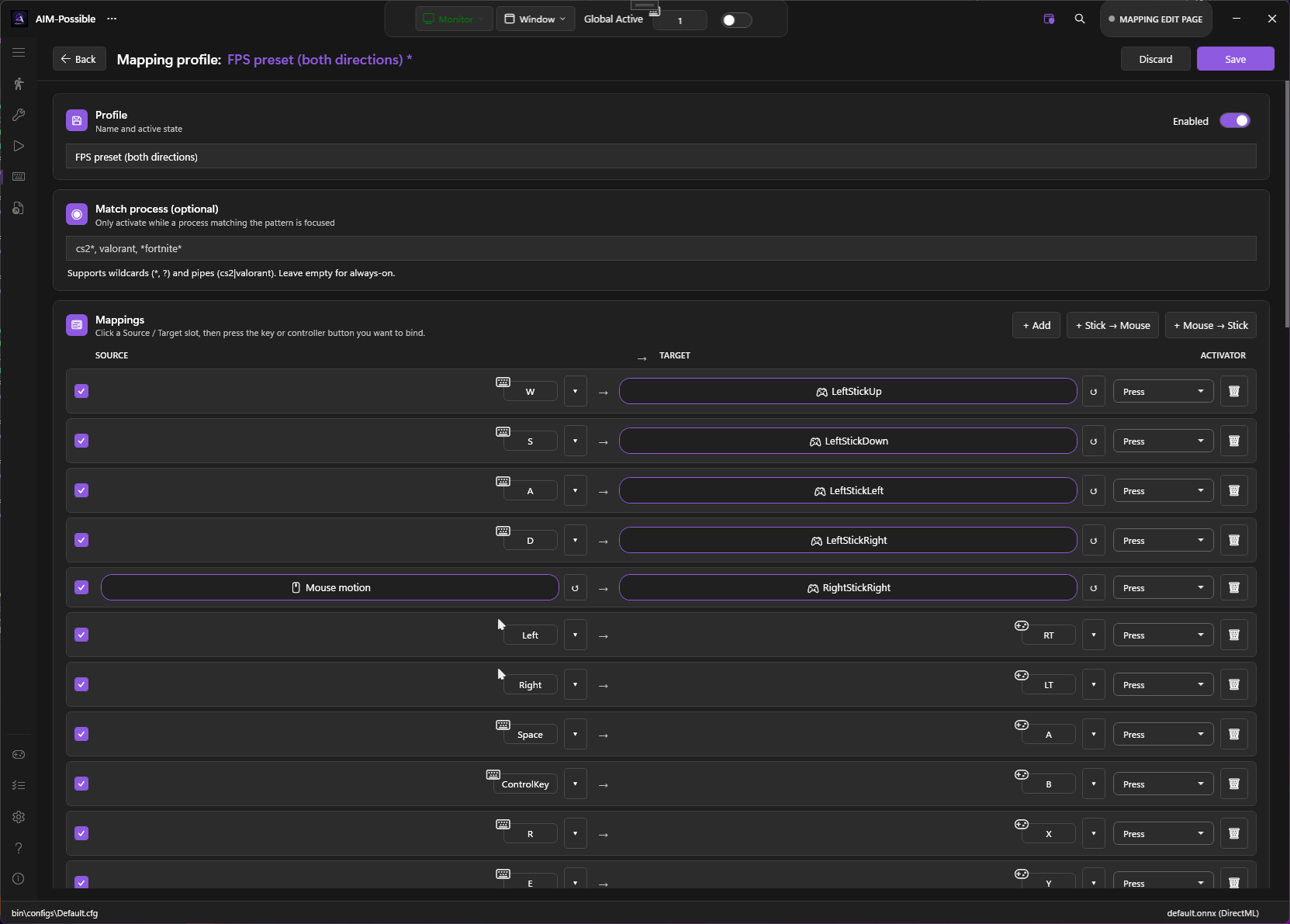This screenshot has height=924, width=1290.
Task: Delete the W to LeftStickUp mapping
Action: pos(1234,391)
